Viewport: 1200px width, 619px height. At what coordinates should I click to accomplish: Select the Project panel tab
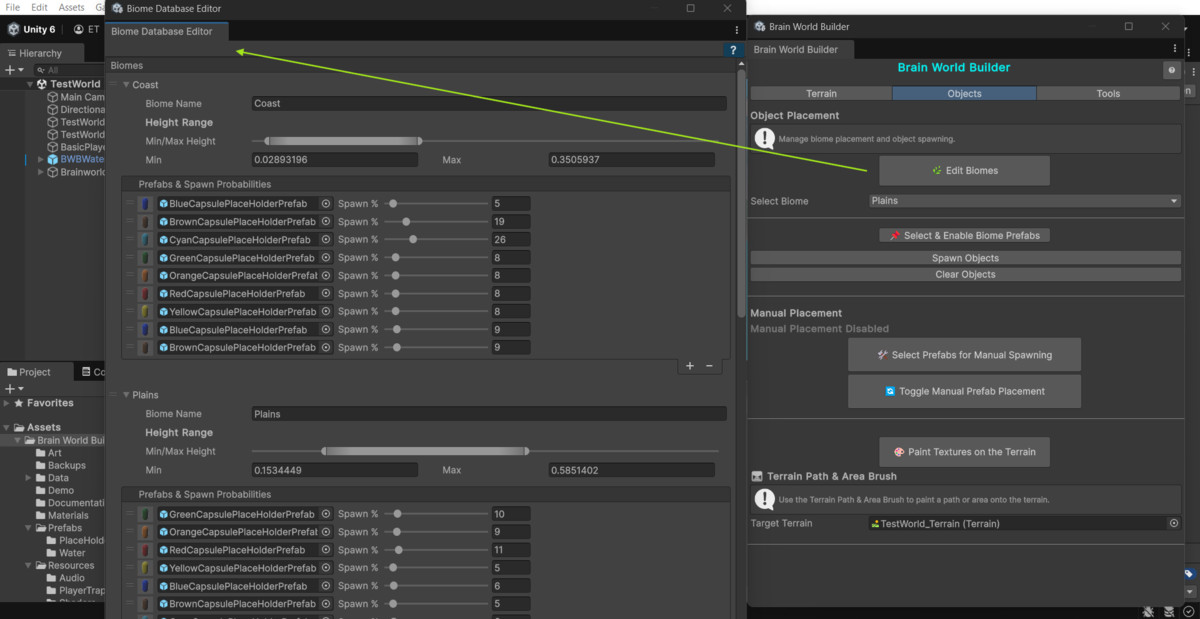(36, 372)
